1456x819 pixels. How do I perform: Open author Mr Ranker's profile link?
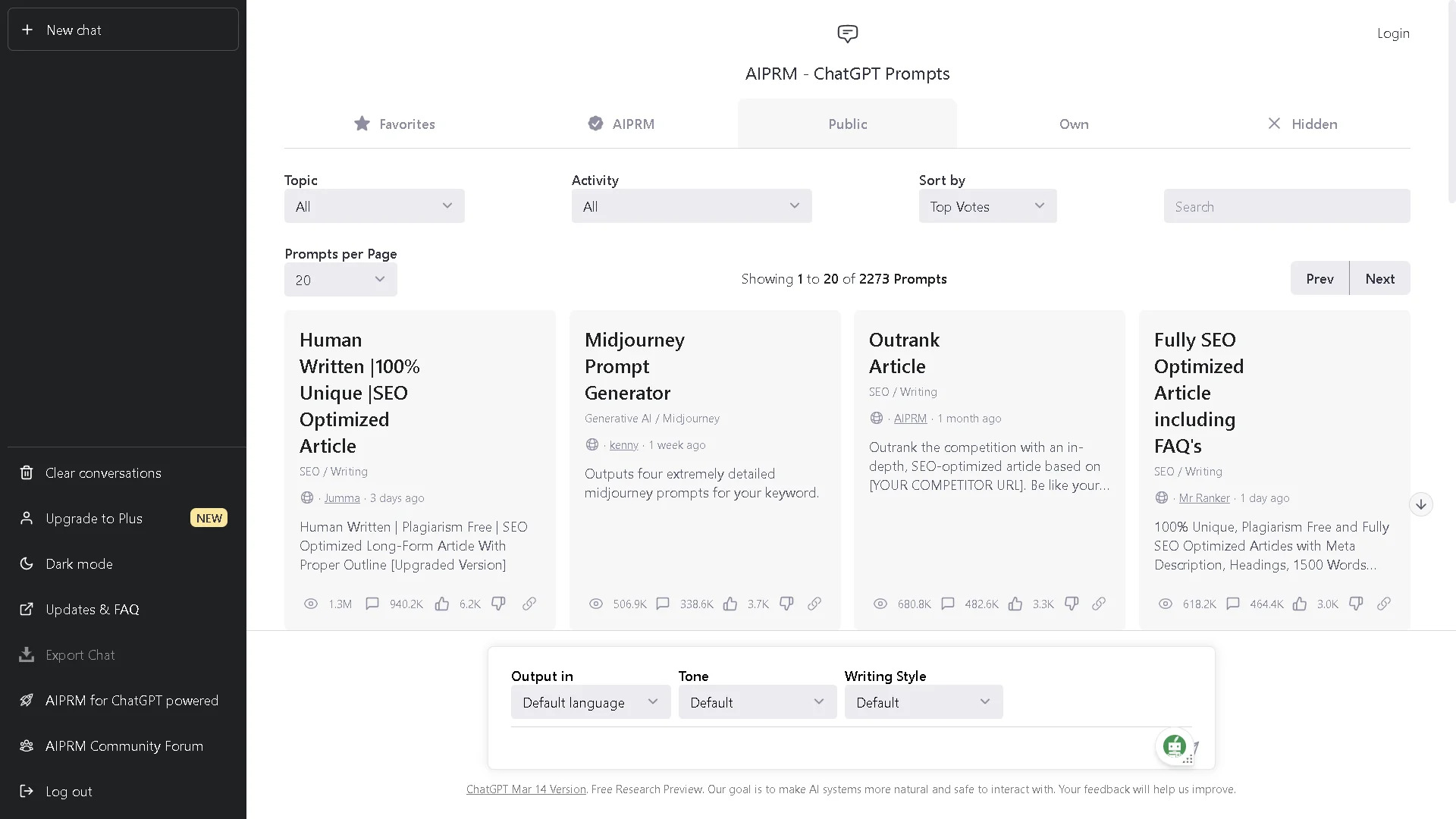tap(1204, 498)
